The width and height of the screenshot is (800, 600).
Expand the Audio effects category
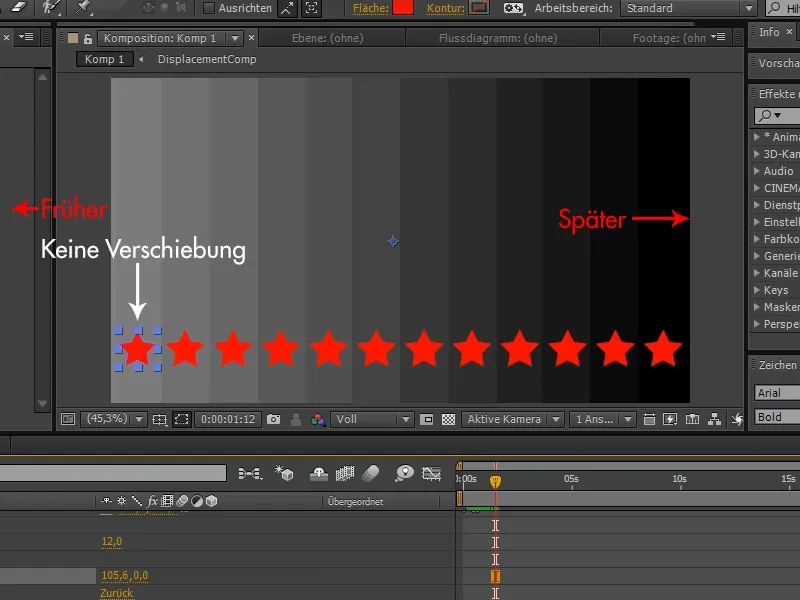click(x=757, y=171)
